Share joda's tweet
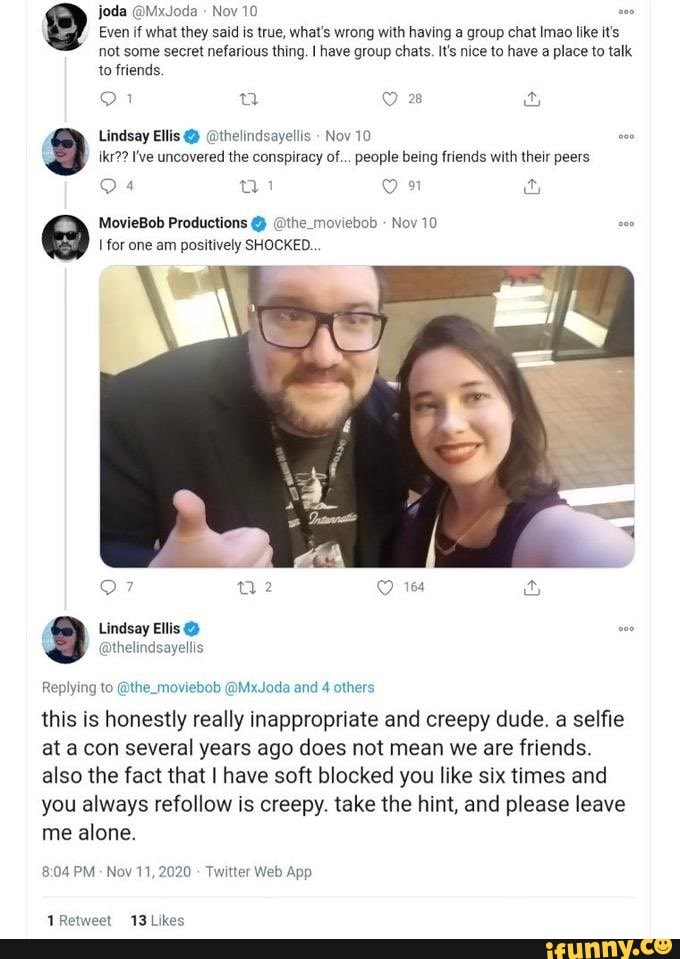Viewport: 680px width, 959px height. click(532, 99)
